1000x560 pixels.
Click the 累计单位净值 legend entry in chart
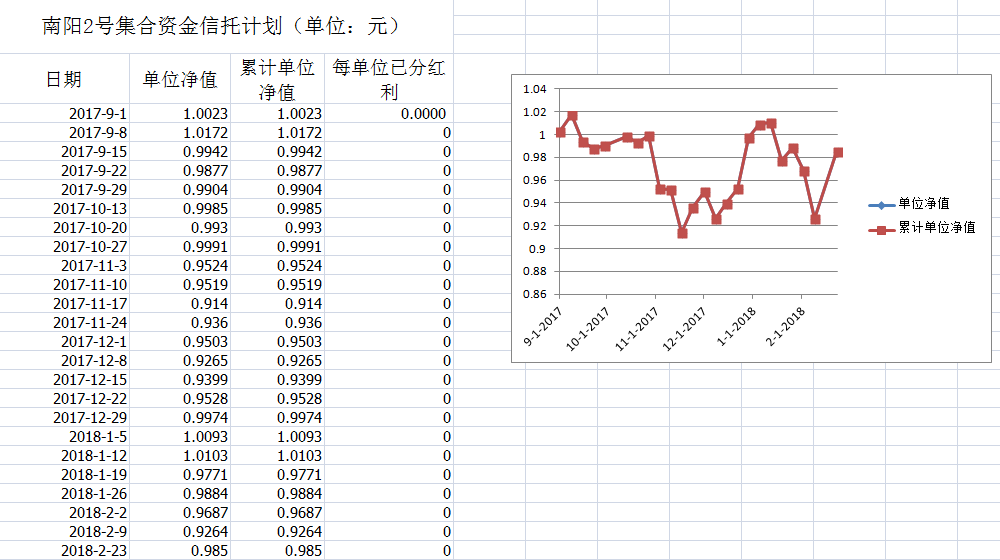tap(935, 228)
